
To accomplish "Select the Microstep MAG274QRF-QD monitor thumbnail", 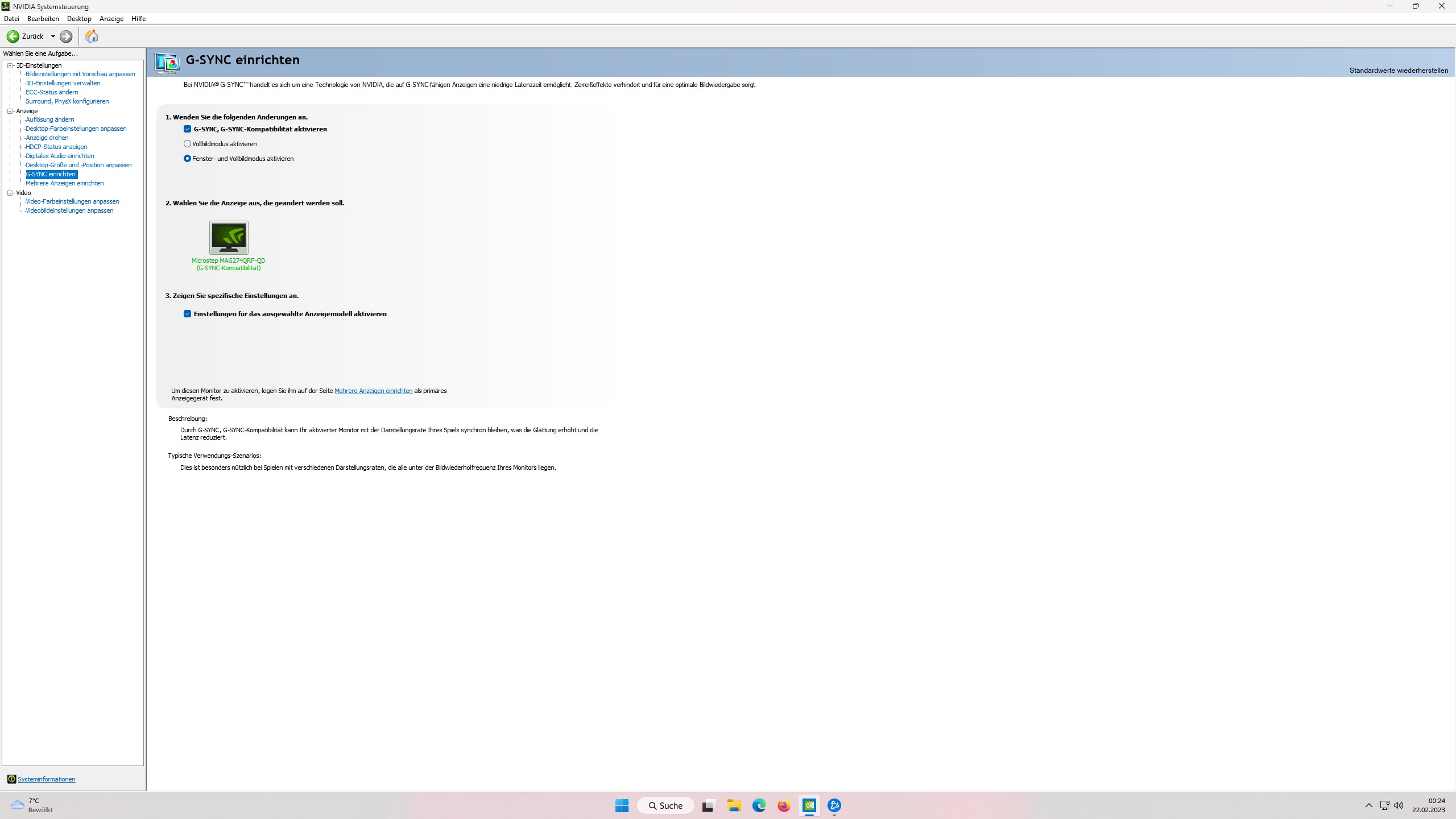I will click(x=229, y=238).
